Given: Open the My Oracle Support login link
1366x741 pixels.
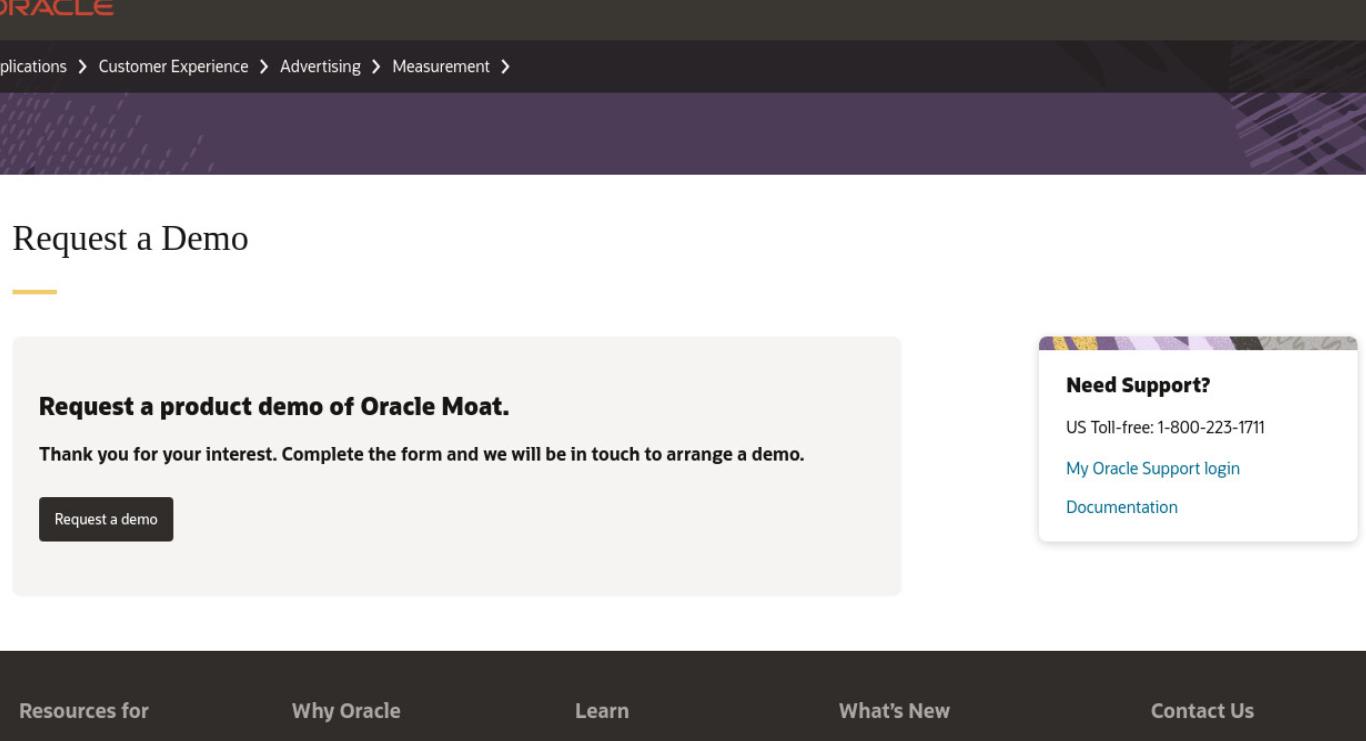Looking at the screenshot, I should tap(1153, 468).
